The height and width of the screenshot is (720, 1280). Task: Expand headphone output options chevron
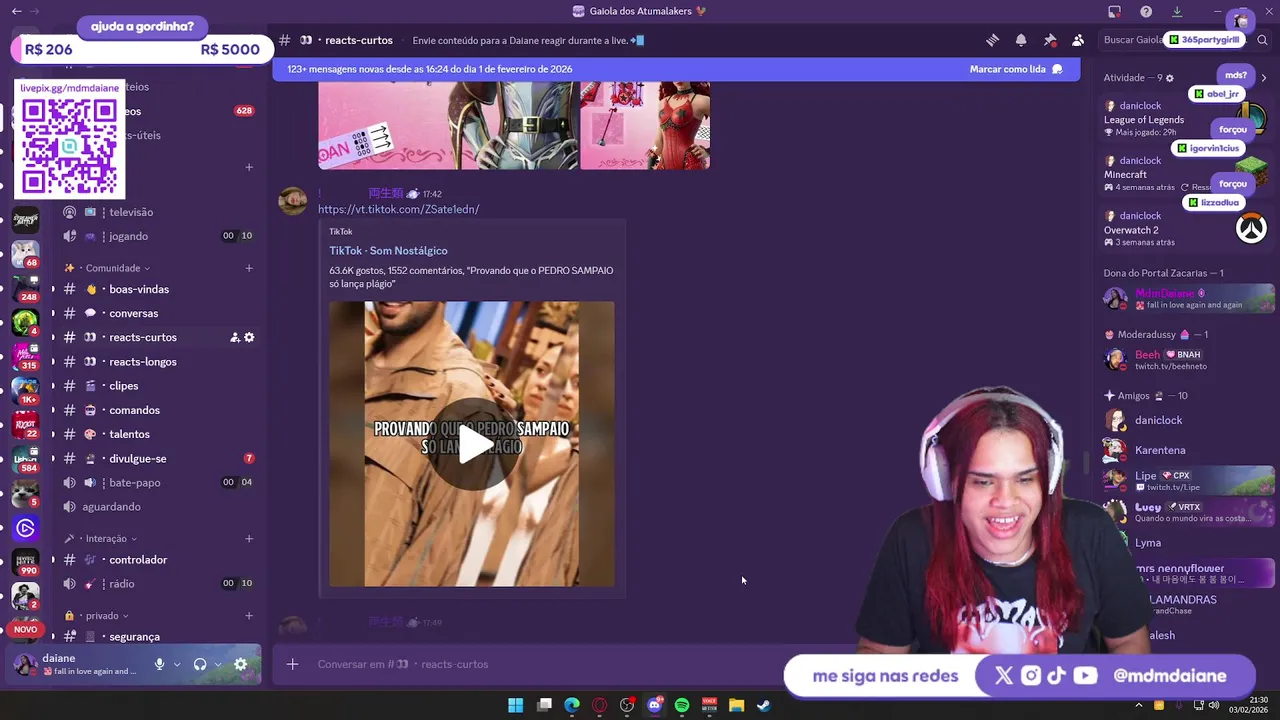click(x=218, y=664)
